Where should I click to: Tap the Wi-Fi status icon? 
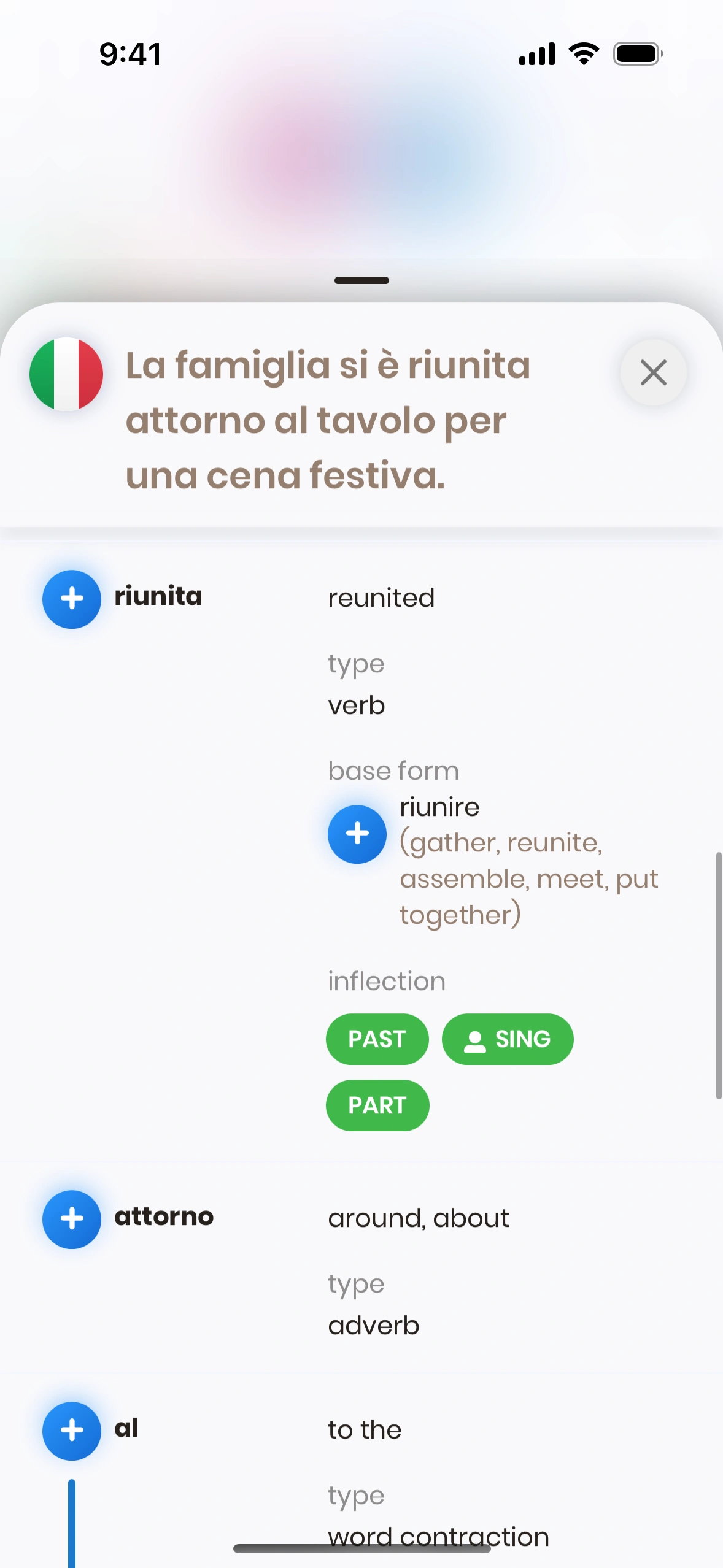click(584, 54)
